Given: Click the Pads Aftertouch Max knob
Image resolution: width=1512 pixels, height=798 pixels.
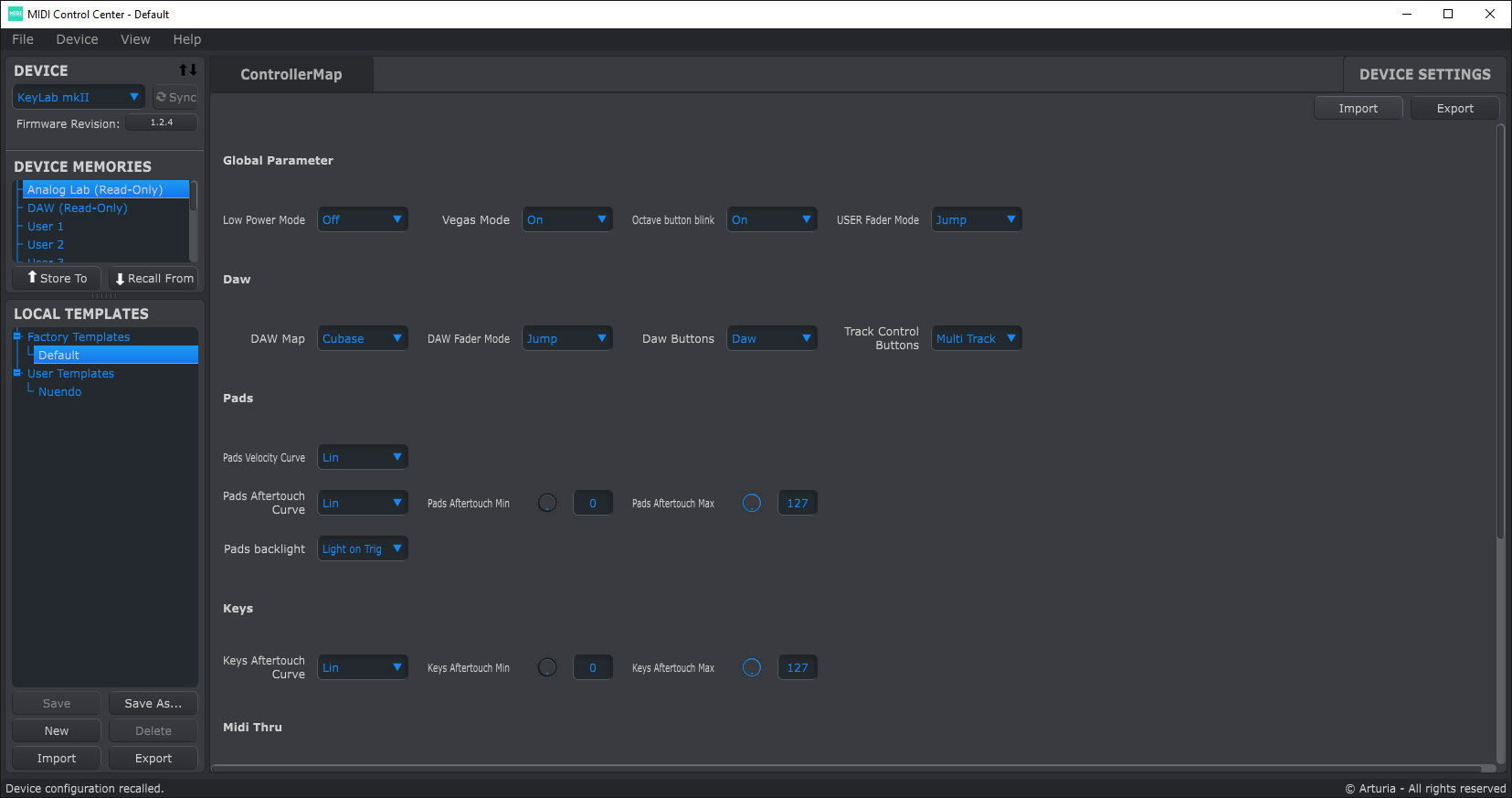Looking at the screenshot, I should click(x=752, y=503).
